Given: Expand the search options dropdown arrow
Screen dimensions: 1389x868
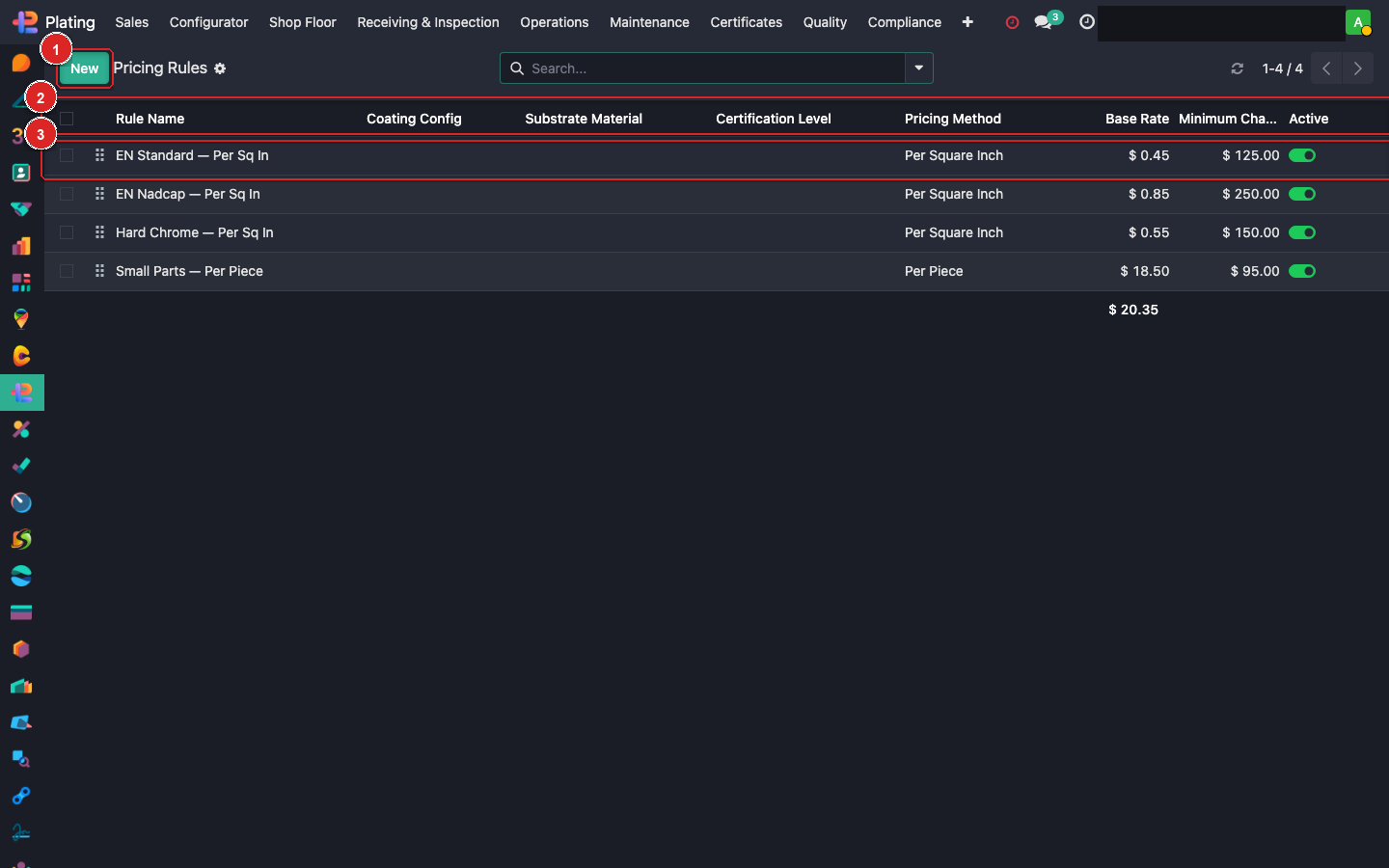Looking at the screenshot, I should pos(919,68).
